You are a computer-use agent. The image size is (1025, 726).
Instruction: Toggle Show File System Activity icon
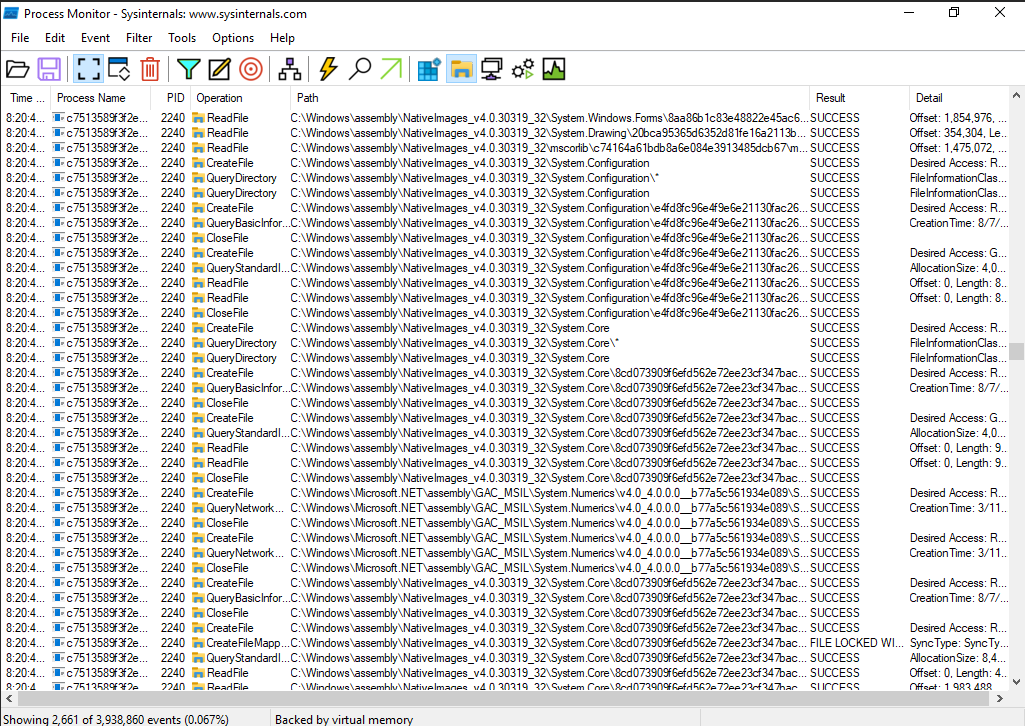click(461, 69)
